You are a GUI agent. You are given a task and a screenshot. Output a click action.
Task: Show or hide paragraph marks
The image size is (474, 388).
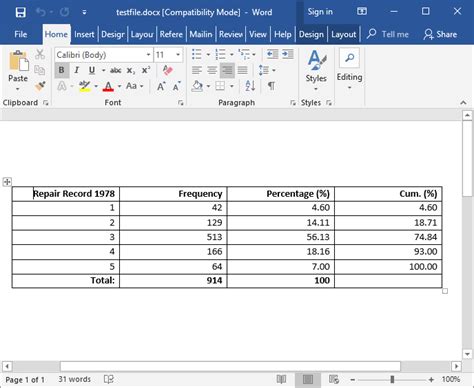pos(271,86)
